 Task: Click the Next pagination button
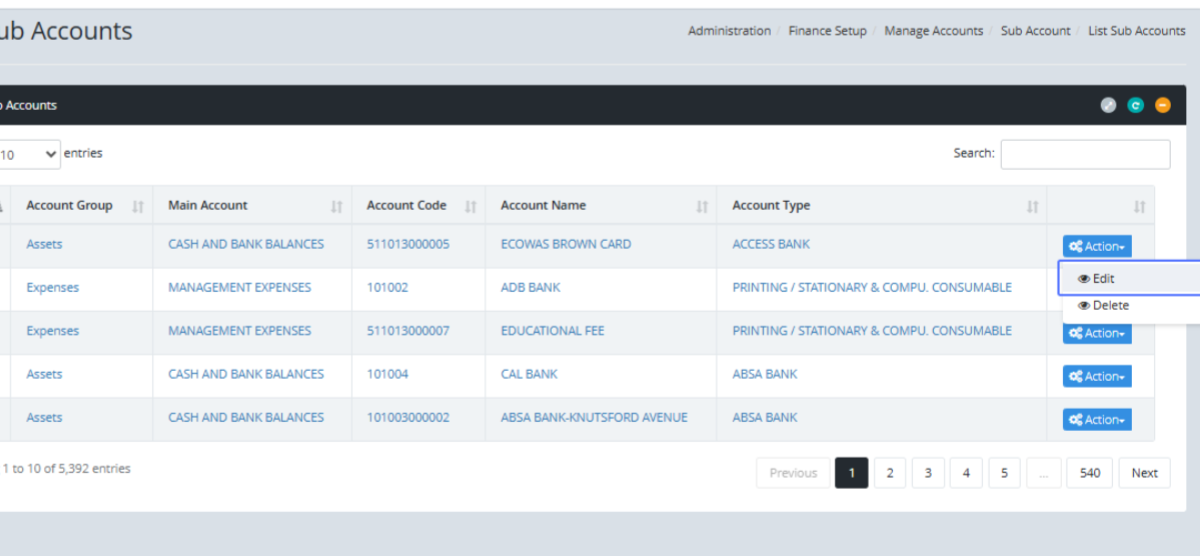(1144, 473)
